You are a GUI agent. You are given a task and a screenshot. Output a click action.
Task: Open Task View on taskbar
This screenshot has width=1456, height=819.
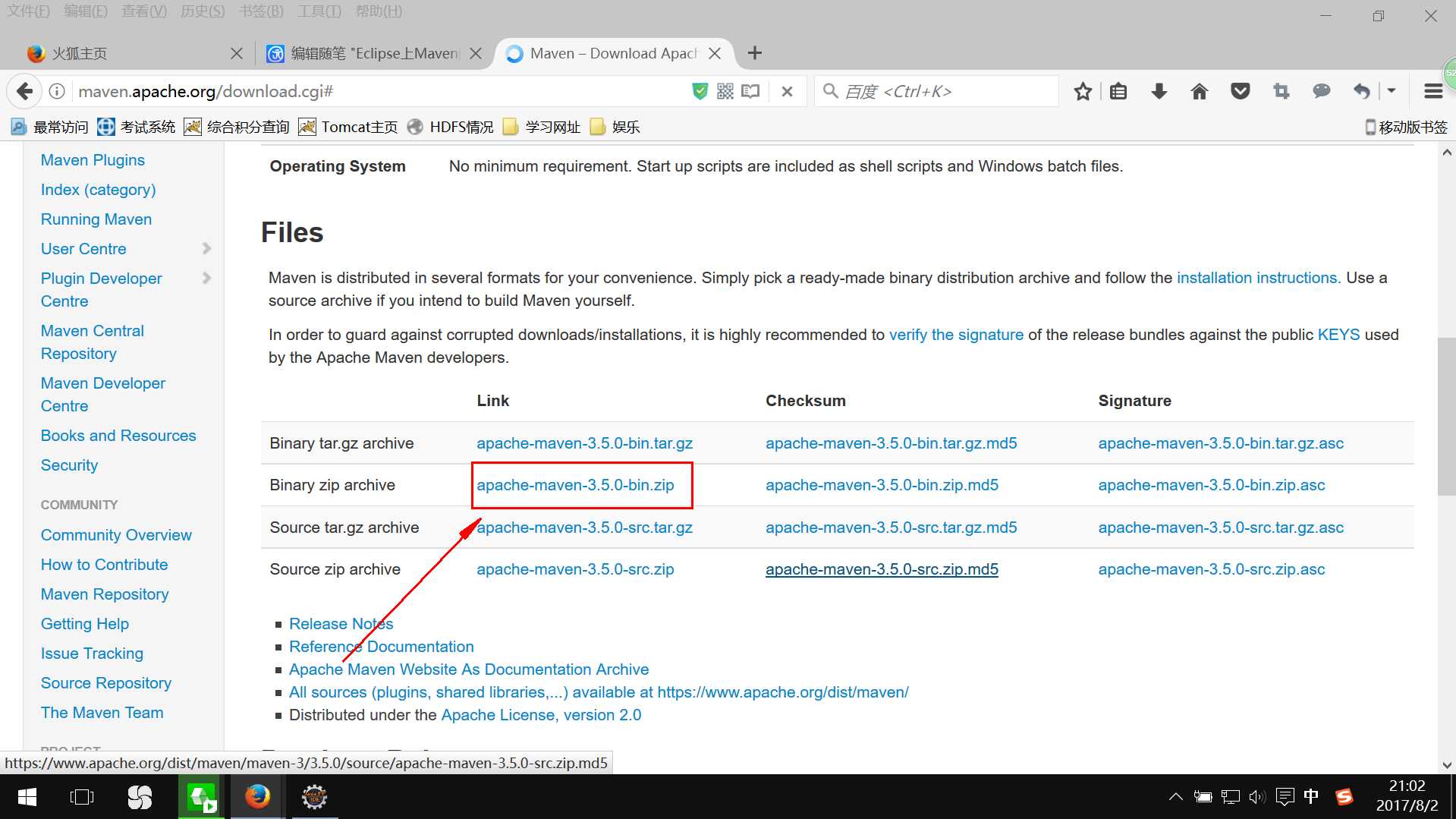[x=82, y=797]
